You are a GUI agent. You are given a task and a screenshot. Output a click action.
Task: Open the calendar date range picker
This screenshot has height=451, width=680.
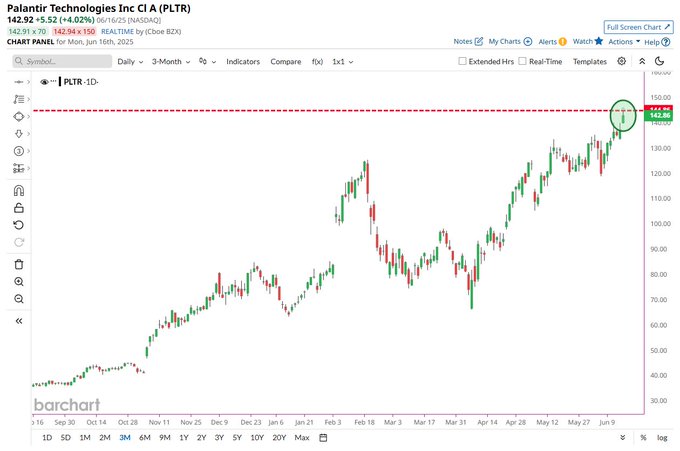coord(323,438)
